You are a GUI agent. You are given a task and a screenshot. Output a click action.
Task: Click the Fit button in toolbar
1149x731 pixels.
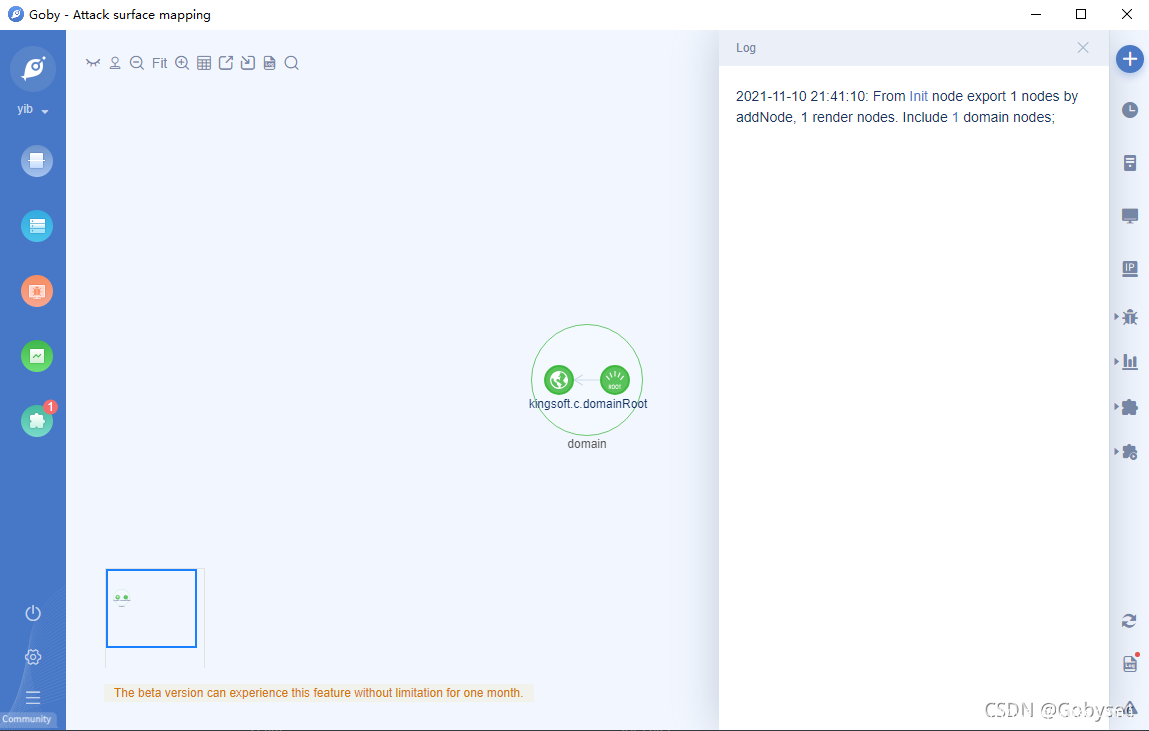click(x=160, y=63)
